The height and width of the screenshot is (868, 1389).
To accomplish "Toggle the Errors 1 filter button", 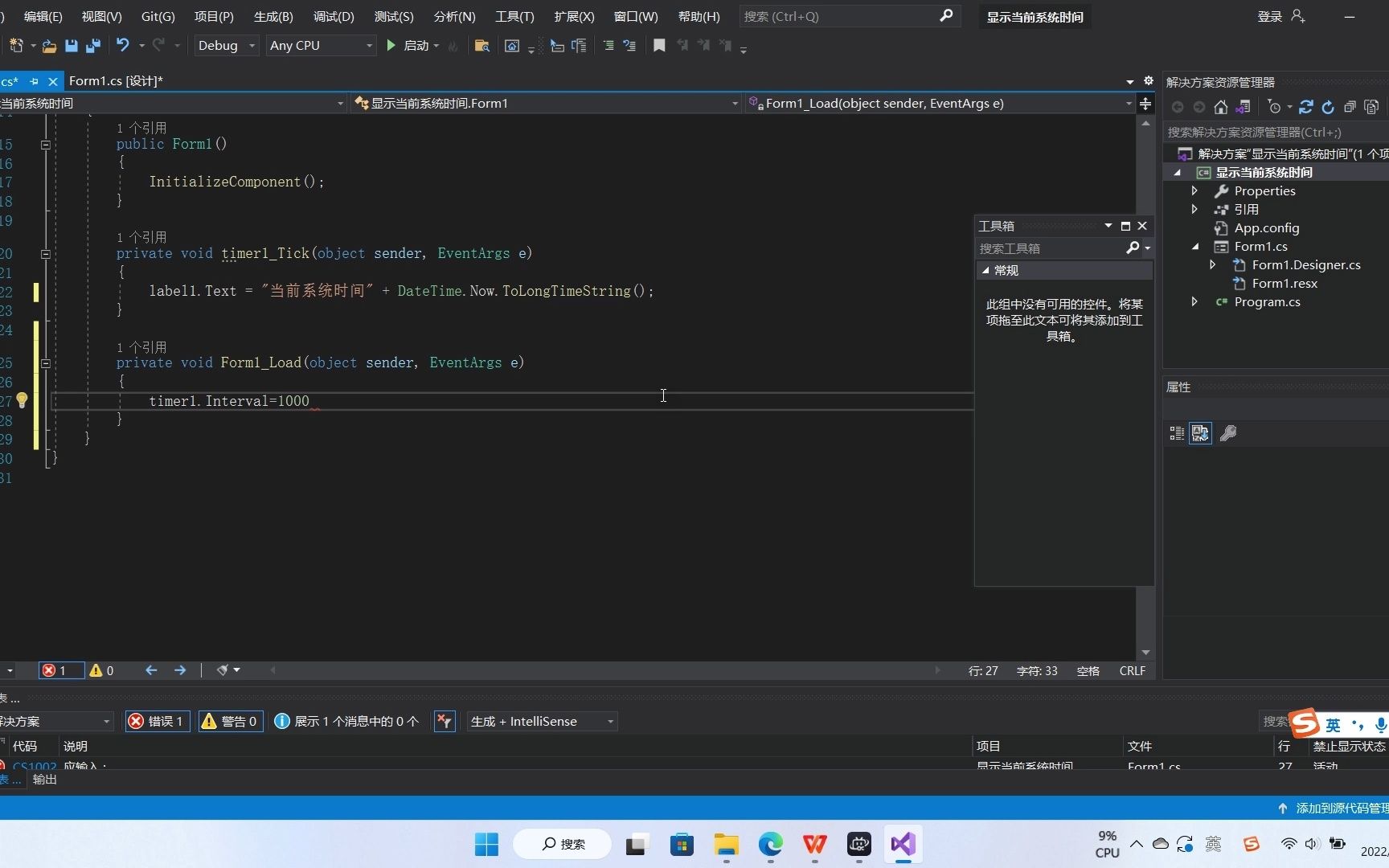I will pos(157,721).
